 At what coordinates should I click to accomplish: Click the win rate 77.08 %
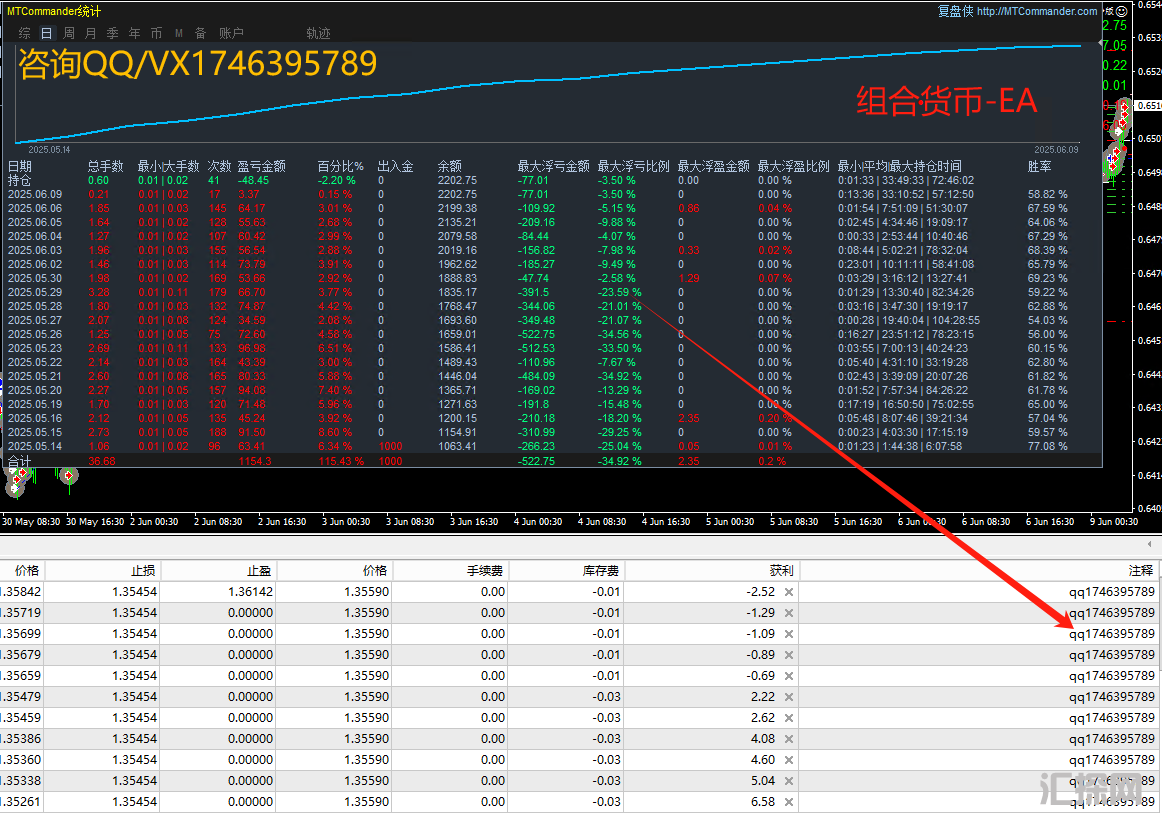[x=1048, y=446]
